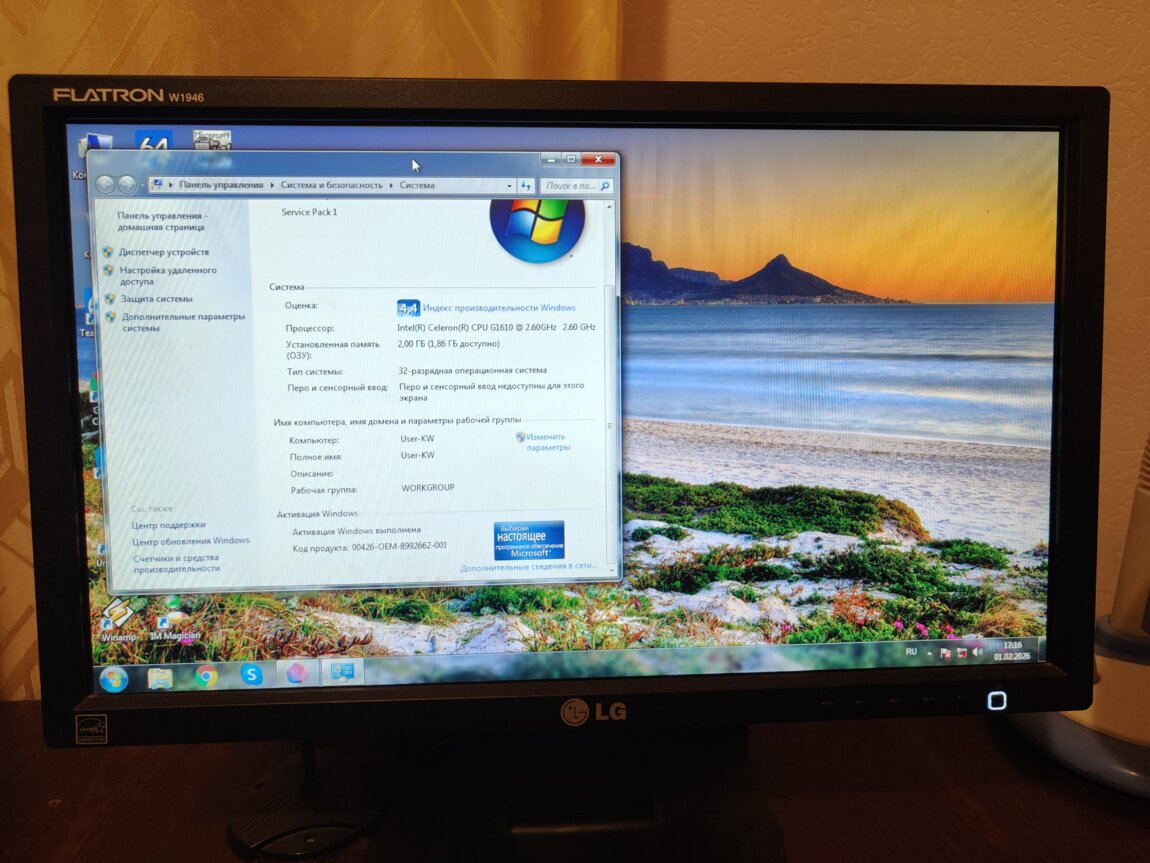Screen dimensions: 1150x863
Task: Click the volume speaker icon in tray
Action: pos(977,653)
